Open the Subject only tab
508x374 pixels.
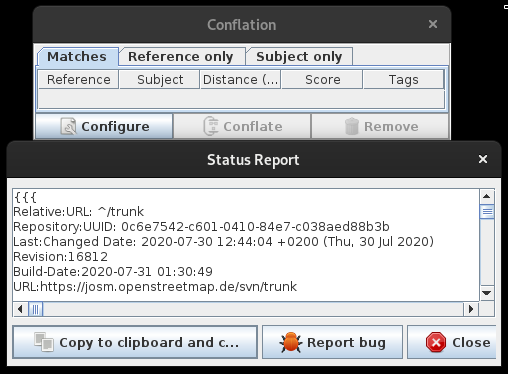(x=299, y=57)
